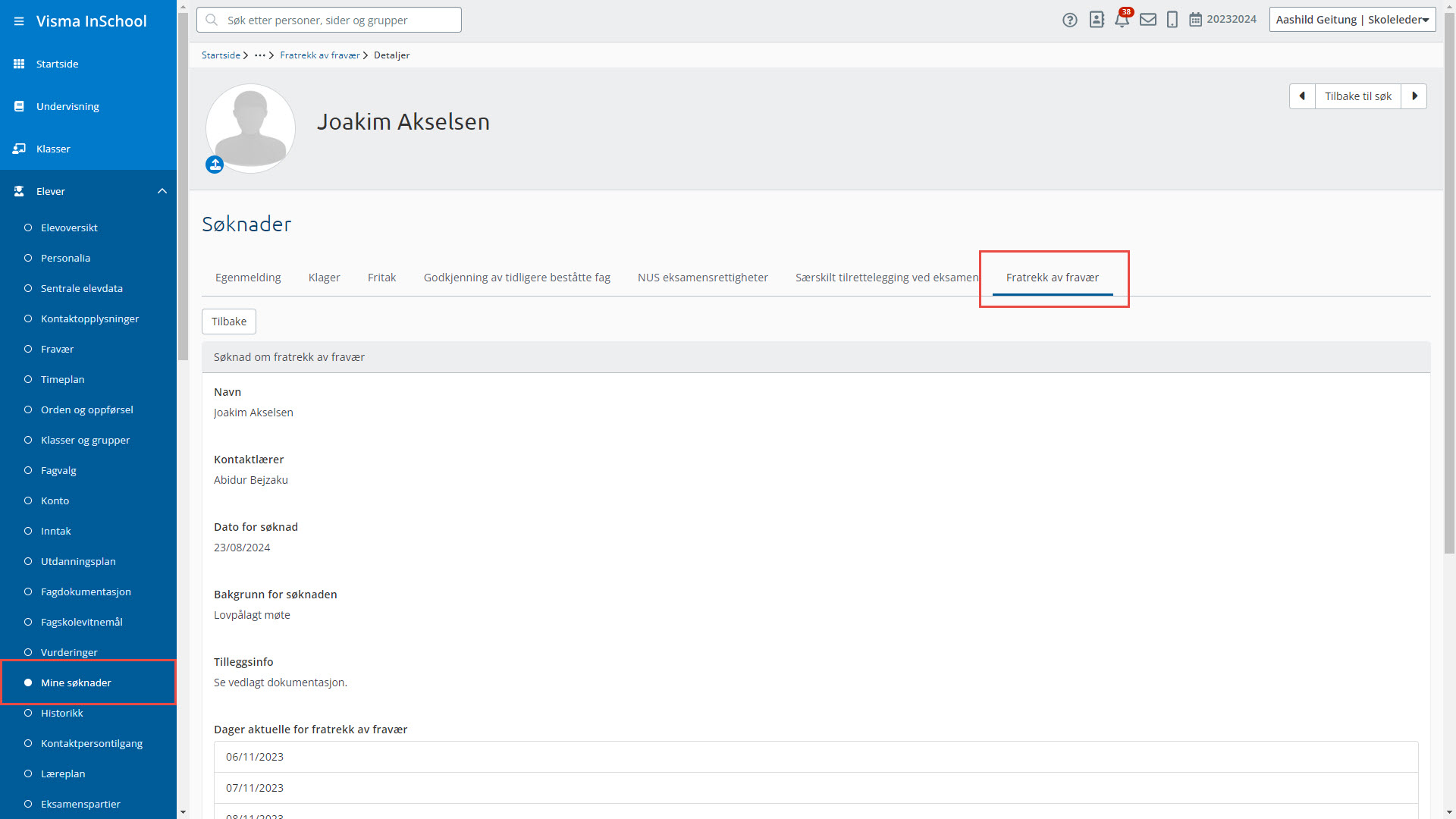Click the mobile phone icon in header
Image resolution: width=1456 pixels, height=819 pixels.
tap(1172, 20)
